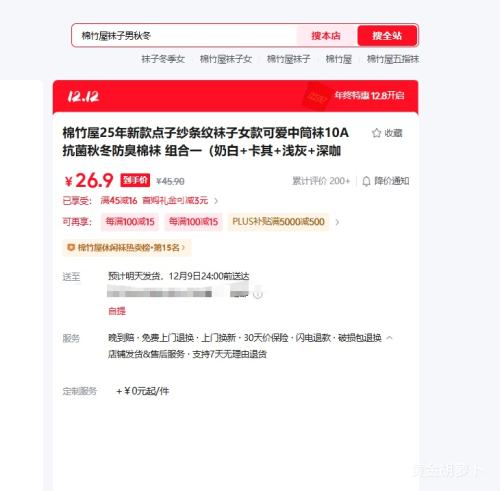Click the 搜本店 button
This screenshot has width=500, height=491.
[326, 36]
